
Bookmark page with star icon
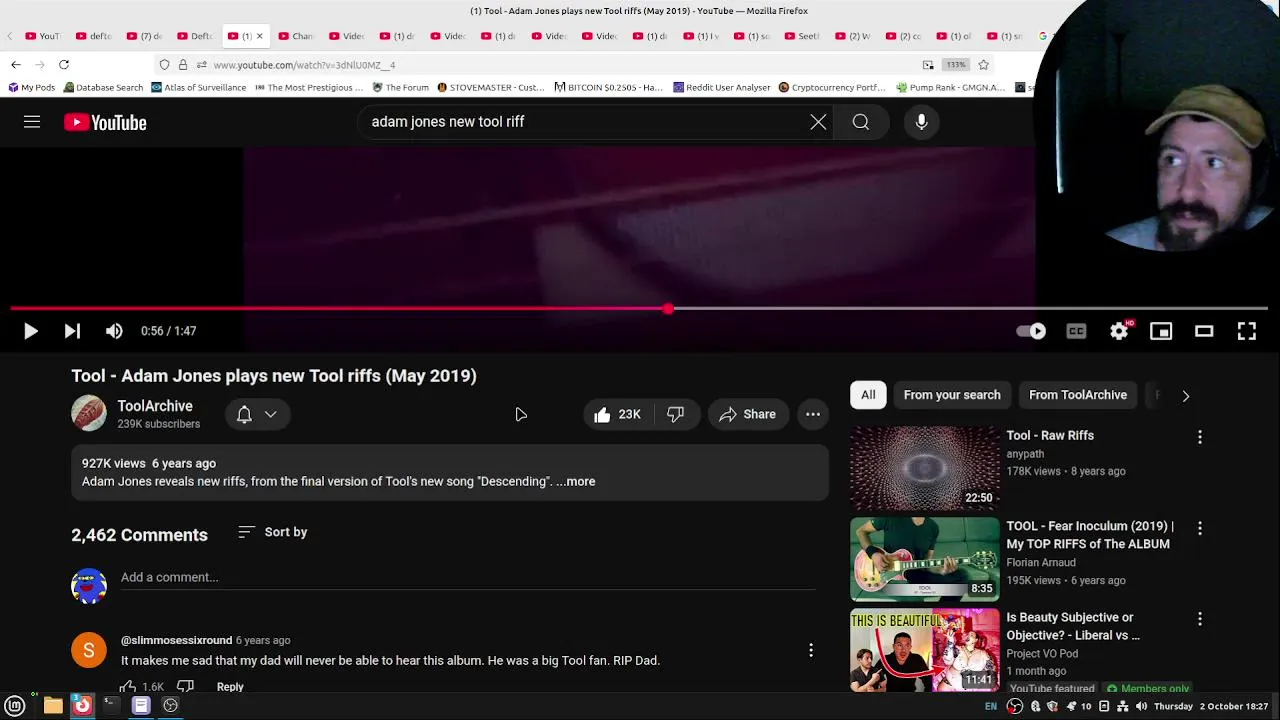coord(984,65)
